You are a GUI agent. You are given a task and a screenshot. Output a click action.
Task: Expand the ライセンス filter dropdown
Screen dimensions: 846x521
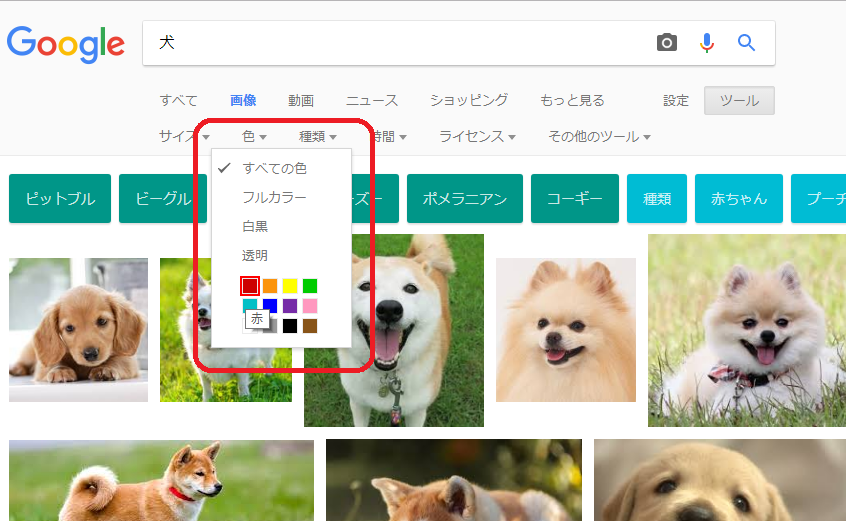click(x=477, y=136)
